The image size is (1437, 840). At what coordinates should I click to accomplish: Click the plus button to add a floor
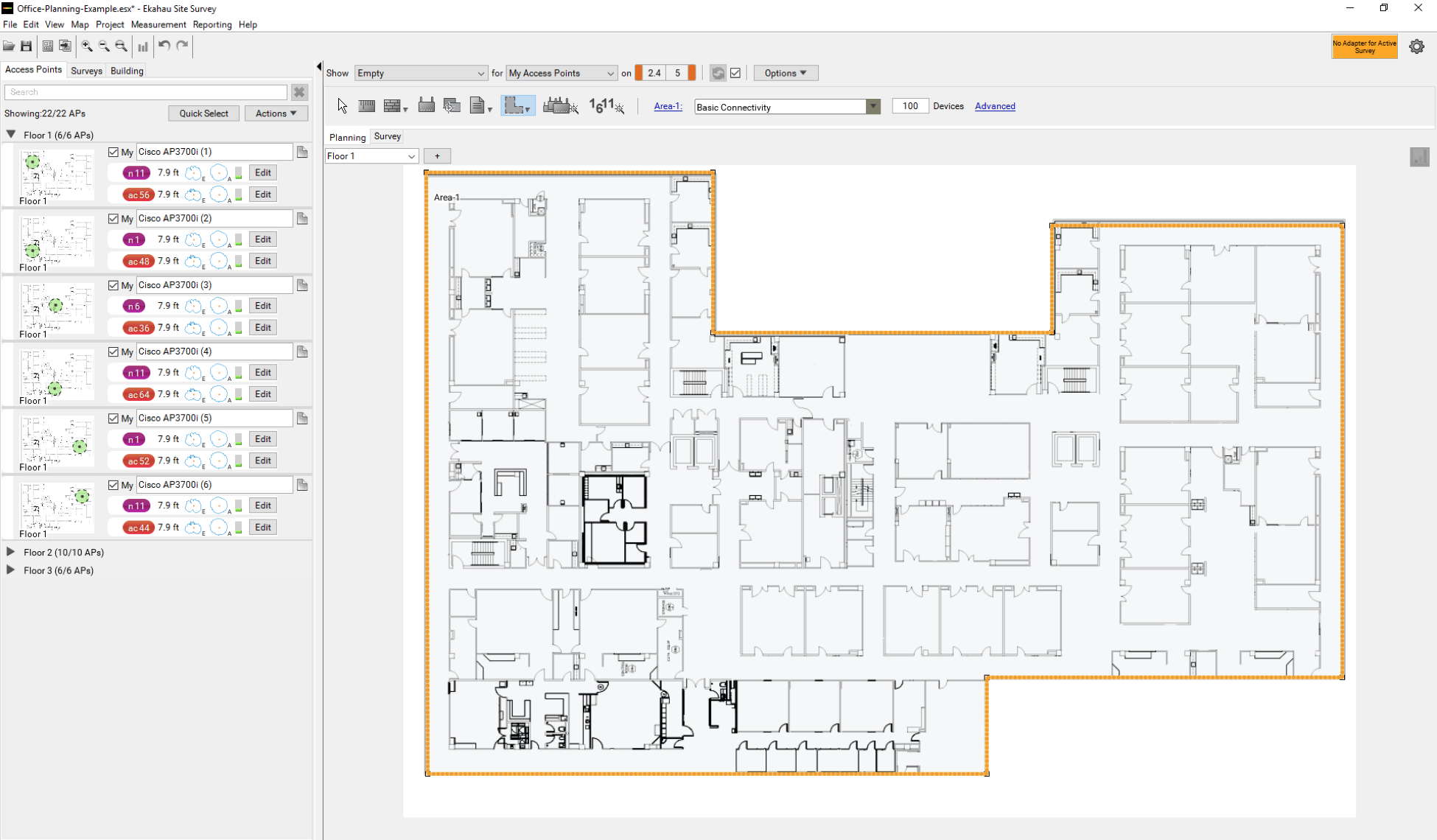[x=437, y=156]
